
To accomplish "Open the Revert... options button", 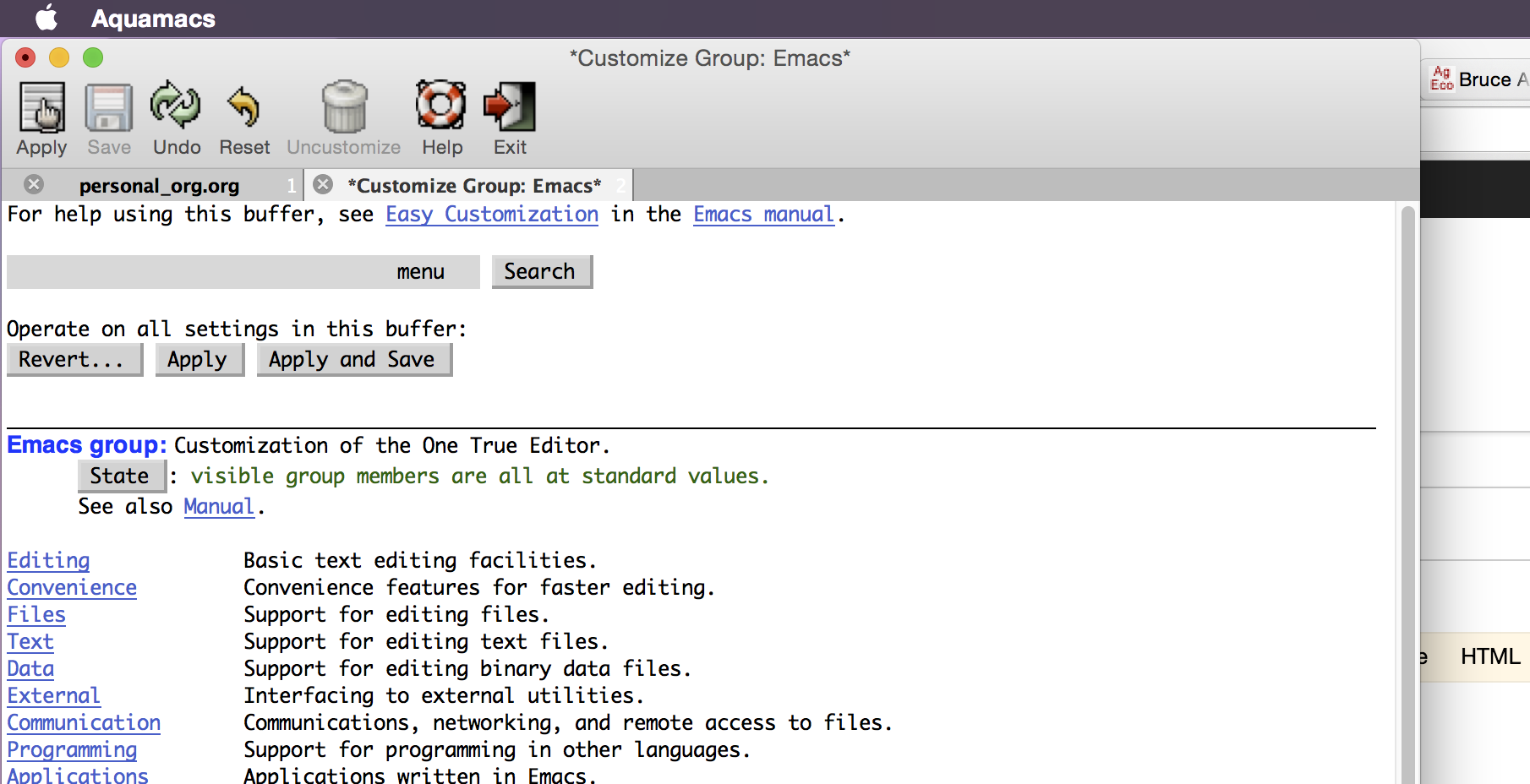I will click(x=74, y=360).
